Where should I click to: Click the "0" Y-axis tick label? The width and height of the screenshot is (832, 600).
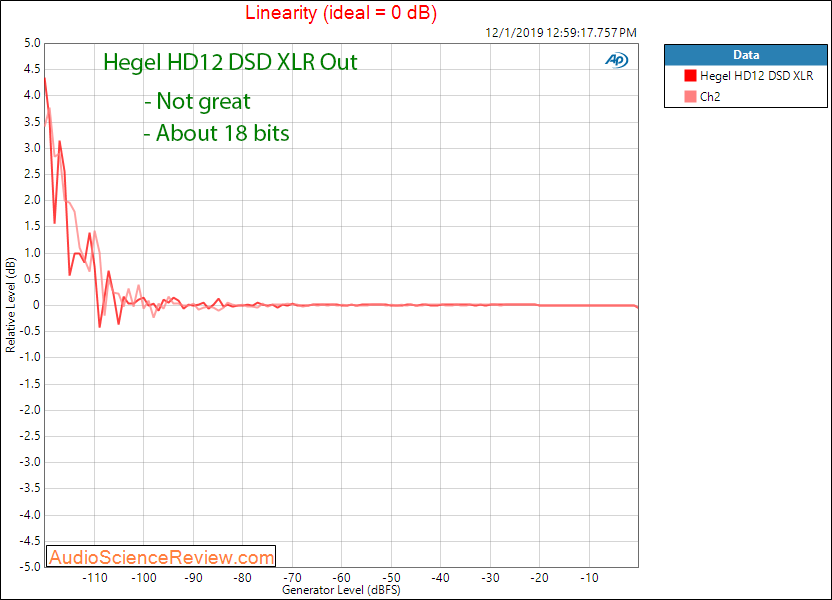pos(36,305)
